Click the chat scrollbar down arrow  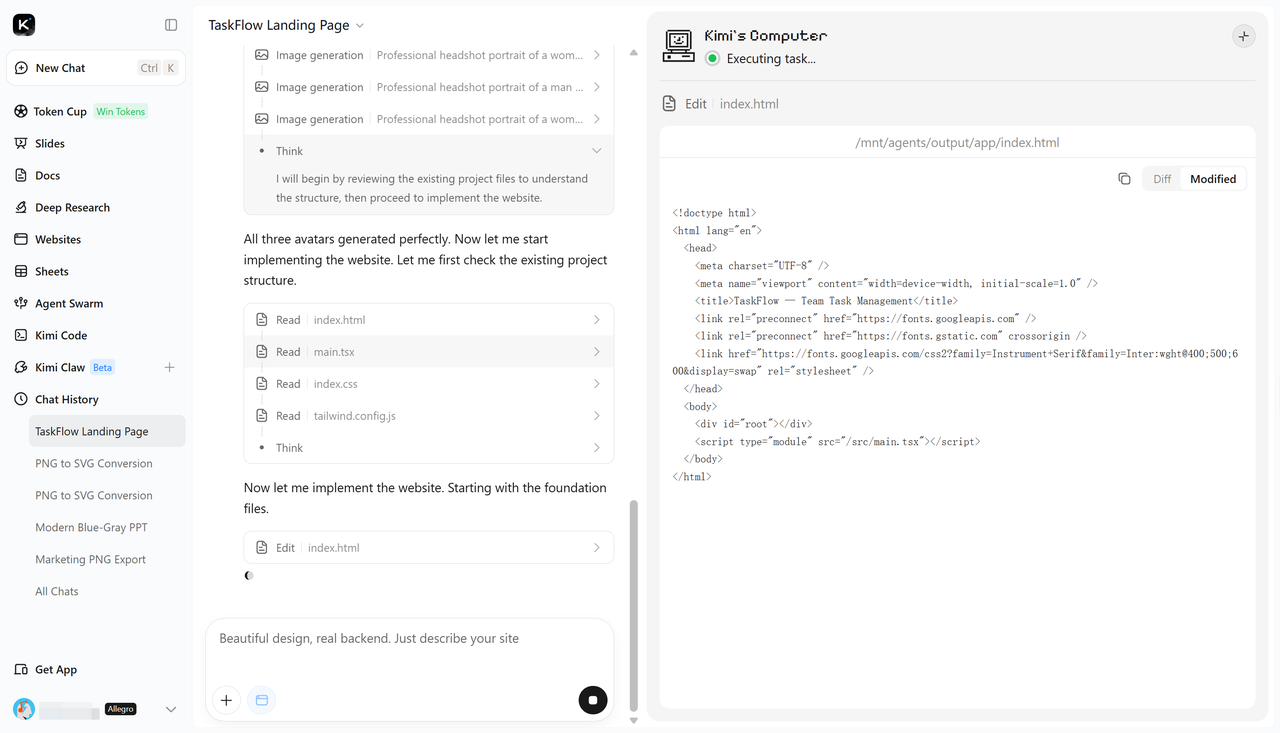click(633, 720)
